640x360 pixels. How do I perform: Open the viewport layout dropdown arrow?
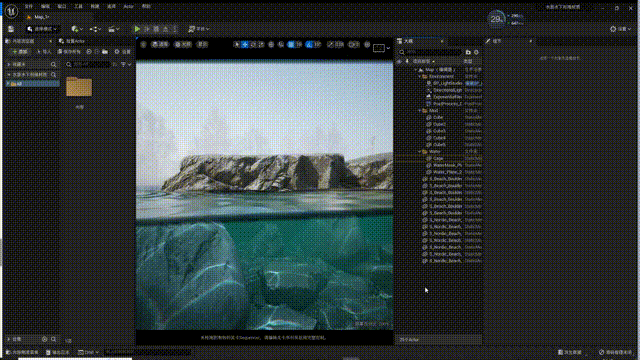click(388, 48)
